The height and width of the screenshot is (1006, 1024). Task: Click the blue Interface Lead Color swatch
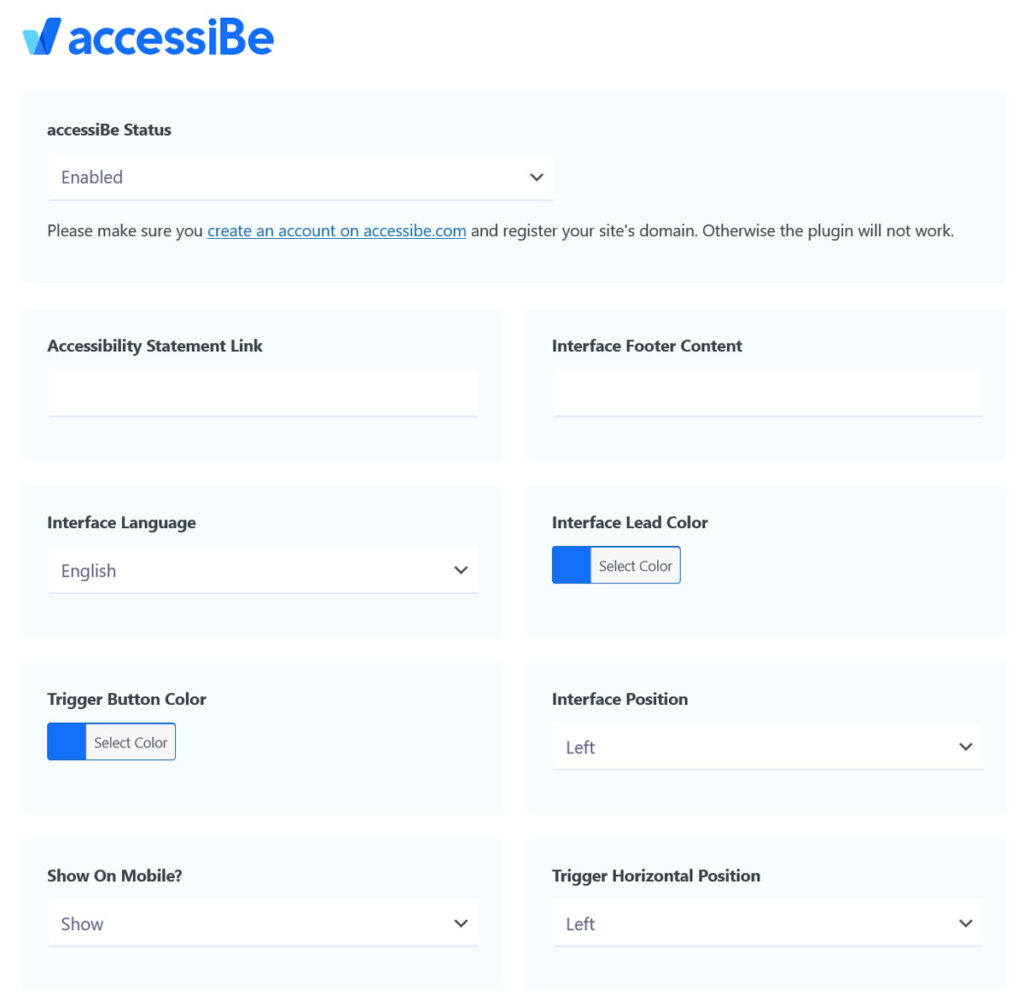click(x=570, y=564)
